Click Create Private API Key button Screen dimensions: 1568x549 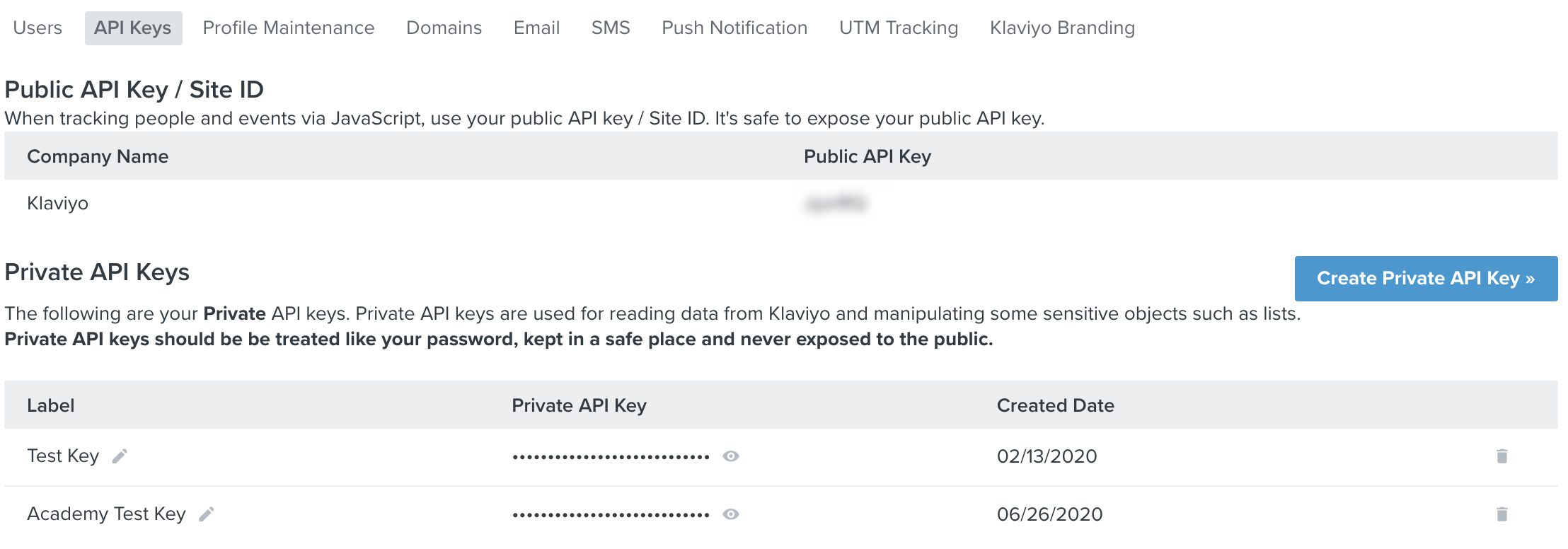click(1426, 279)
